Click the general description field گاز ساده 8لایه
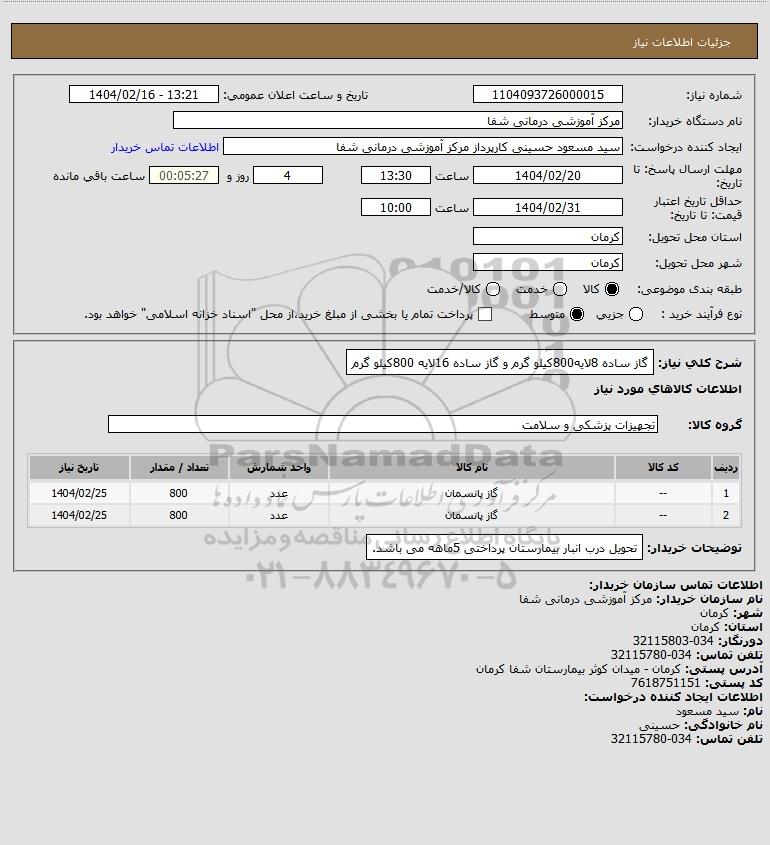Screen dimensions: 770x845 point(500,363)
